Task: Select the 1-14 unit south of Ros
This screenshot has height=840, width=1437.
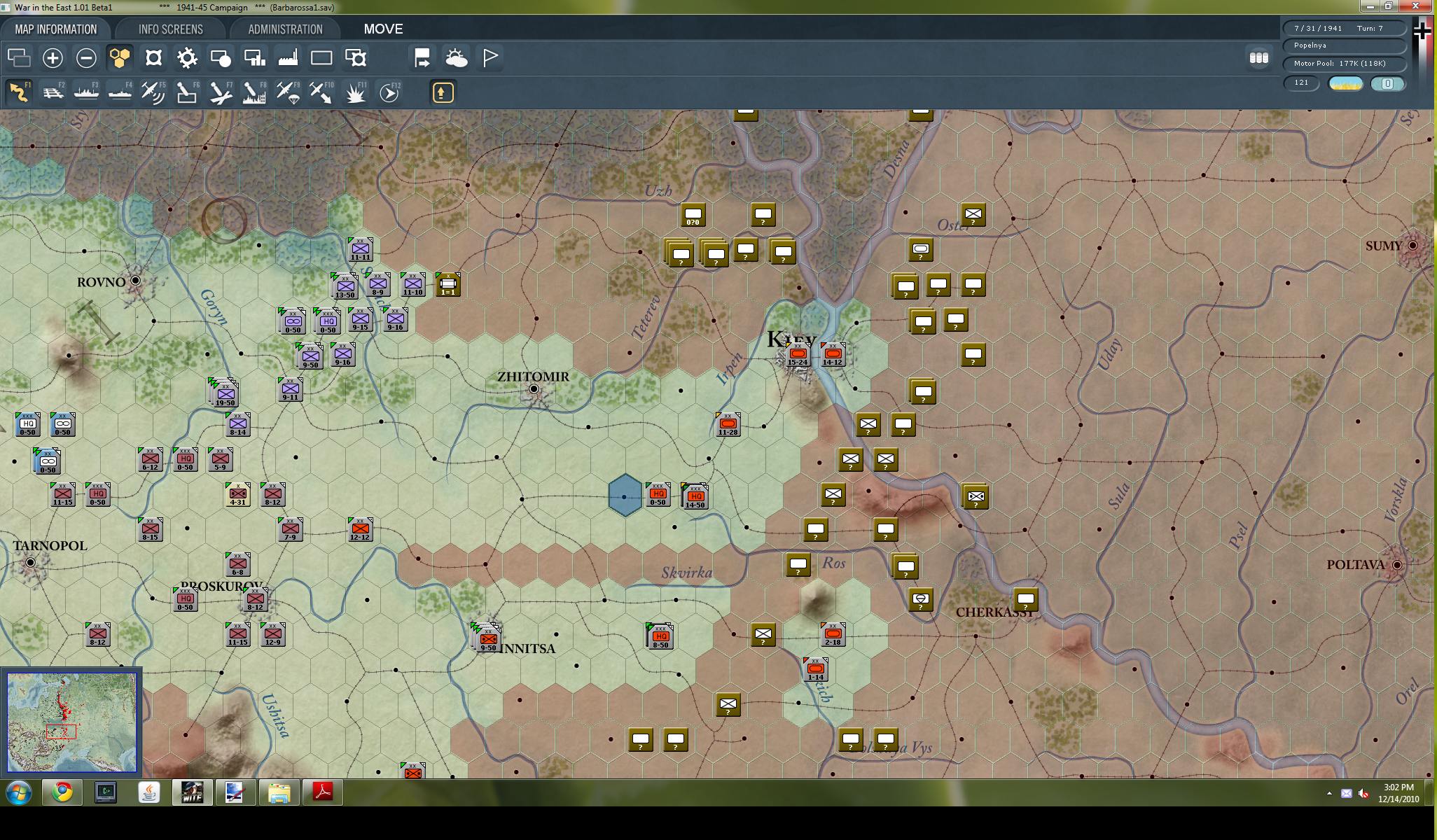Action: 815,670
